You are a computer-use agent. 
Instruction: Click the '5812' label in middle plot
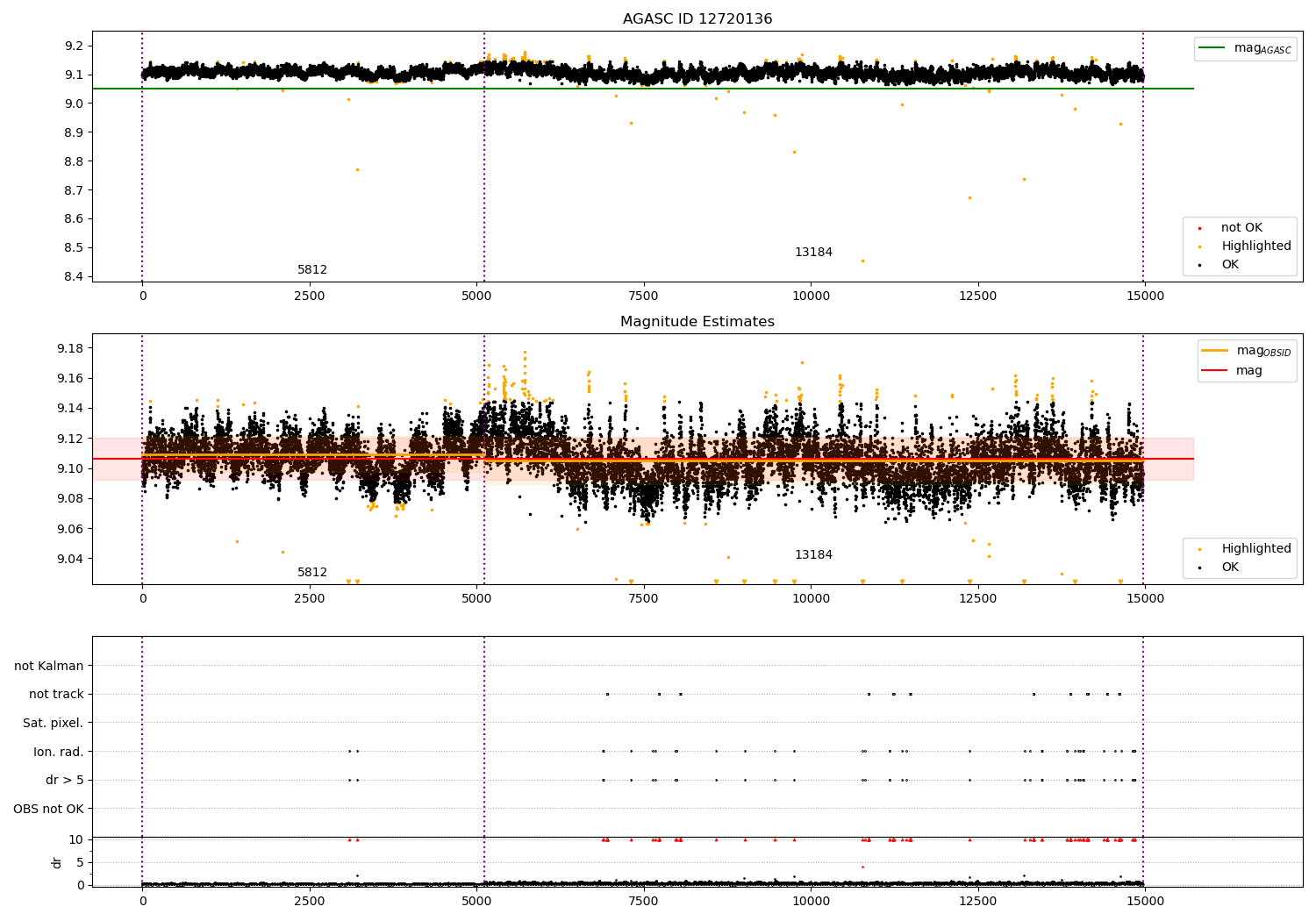coord(312,573)
